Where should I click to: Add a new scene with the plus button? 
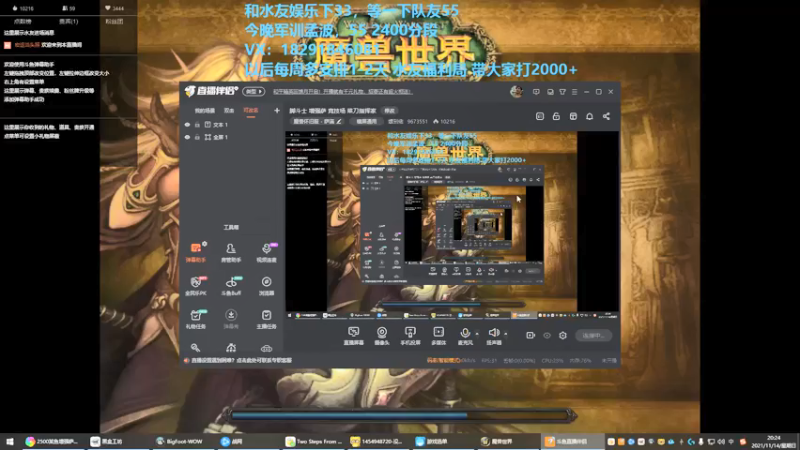277,110
